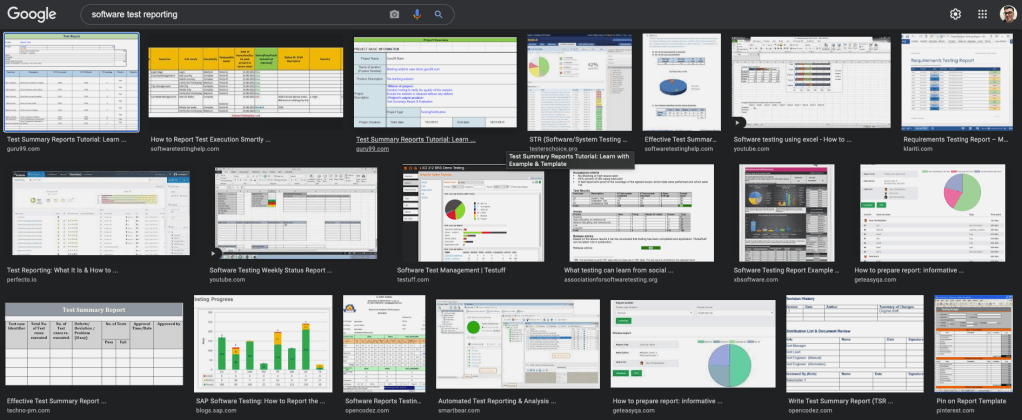This screenshot has width=1022, height=420.
Task: Open the Write Test Summary Report thumbnail
Action: (853, 342)
